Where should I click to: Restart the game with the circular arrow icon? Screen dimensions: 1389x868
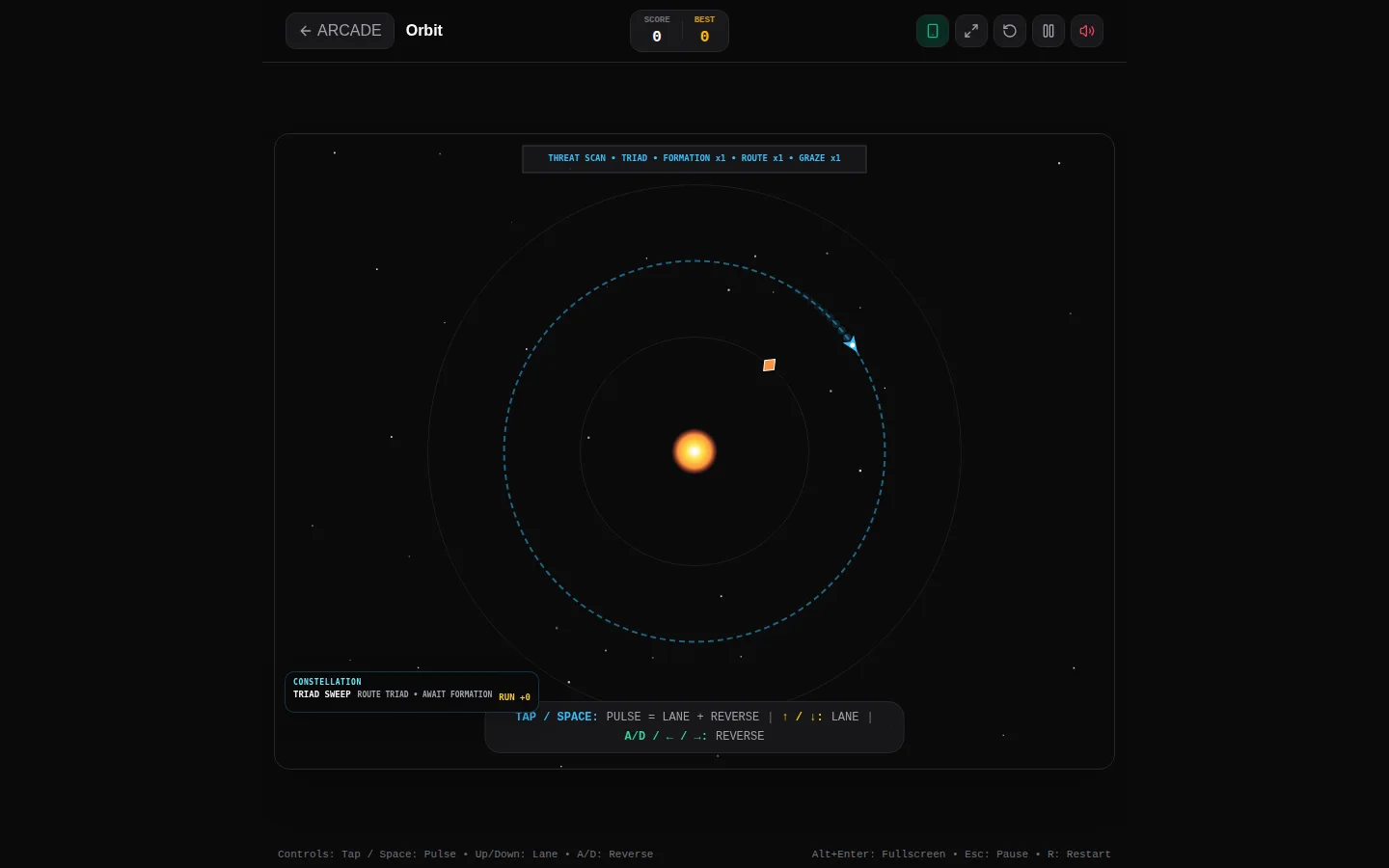1010,31
